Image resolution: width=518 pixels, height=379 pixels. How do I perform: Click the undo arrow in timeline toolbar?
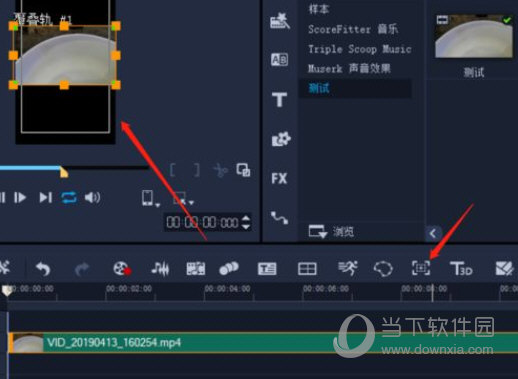pyautogui.click(x=43, y=269)
